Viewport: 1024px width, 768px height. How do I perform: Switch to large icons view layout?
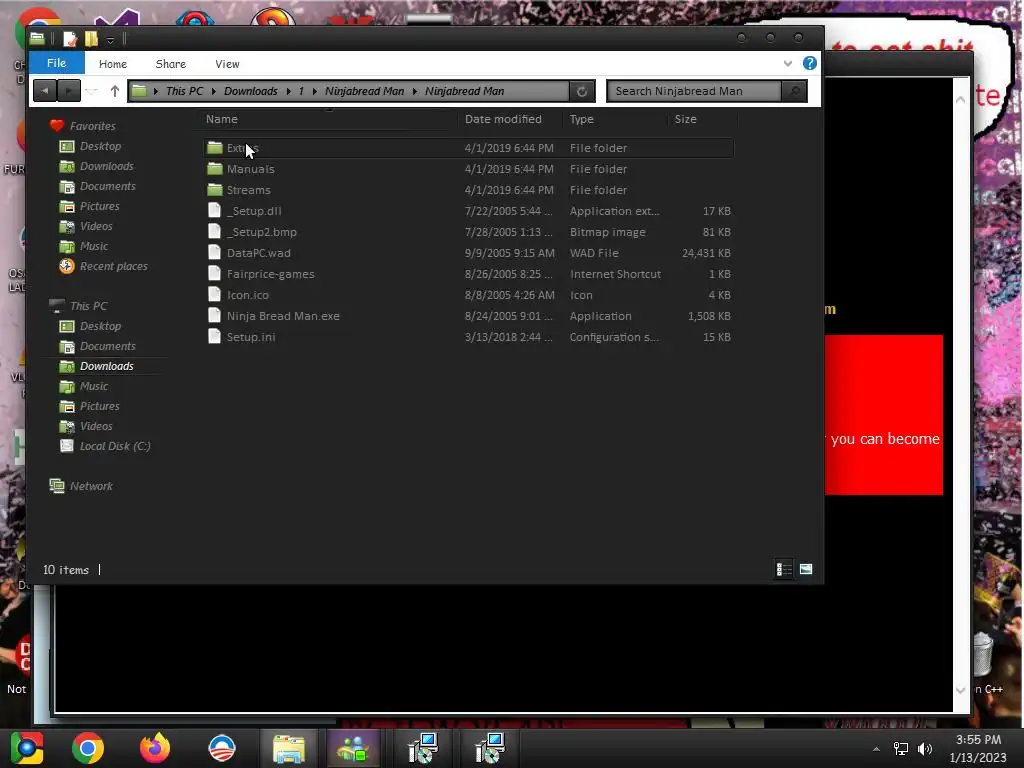pyautogui.click(x=806, y=569)
